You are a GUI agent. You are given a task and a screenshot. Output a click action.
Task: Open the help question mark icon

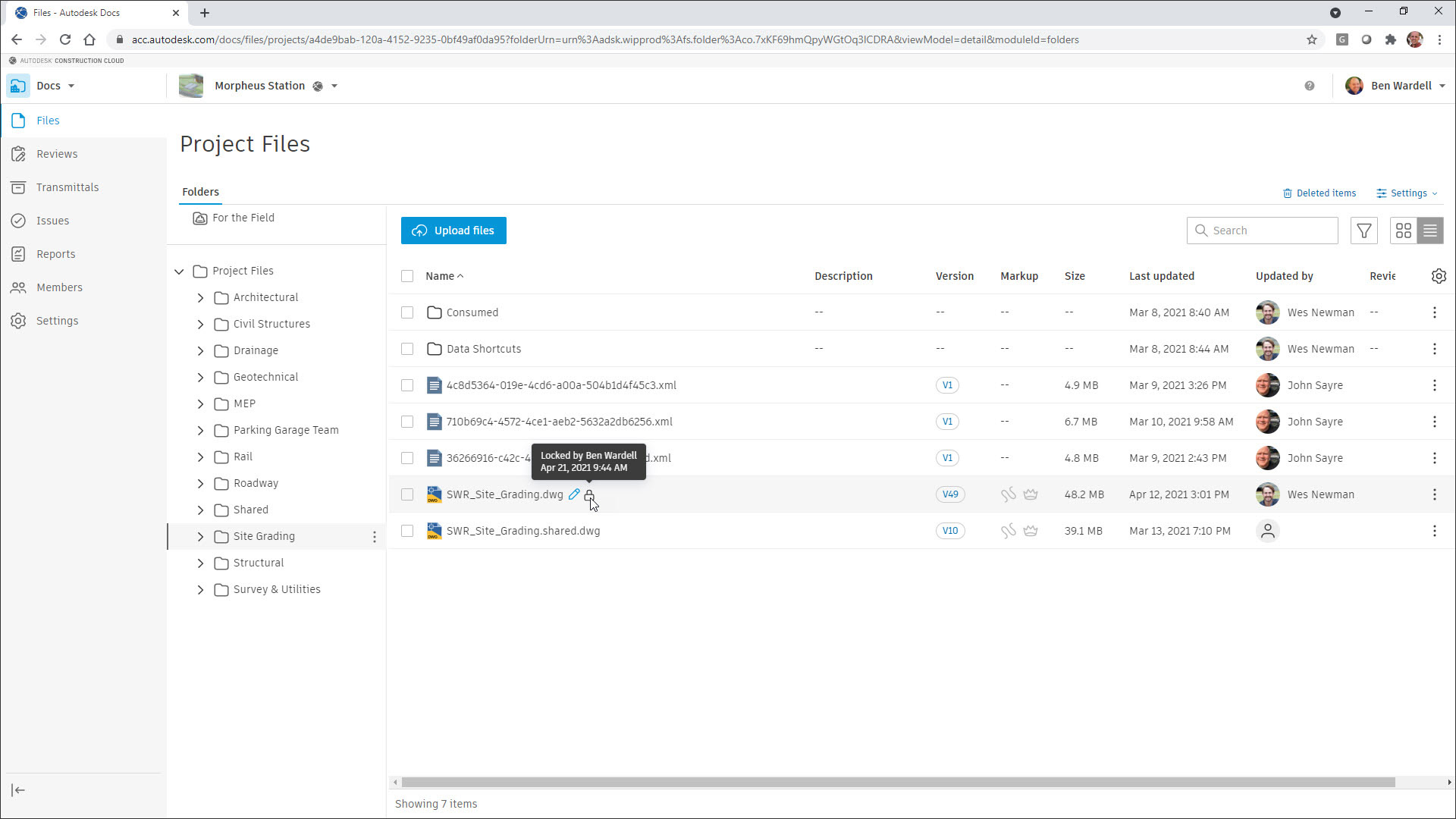(x=1310, y=86)
